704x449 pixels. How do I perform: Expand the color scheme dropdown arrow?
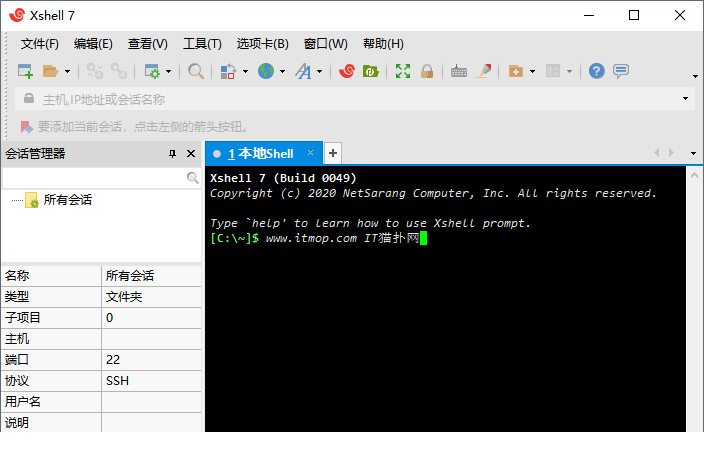coord(245,71)
